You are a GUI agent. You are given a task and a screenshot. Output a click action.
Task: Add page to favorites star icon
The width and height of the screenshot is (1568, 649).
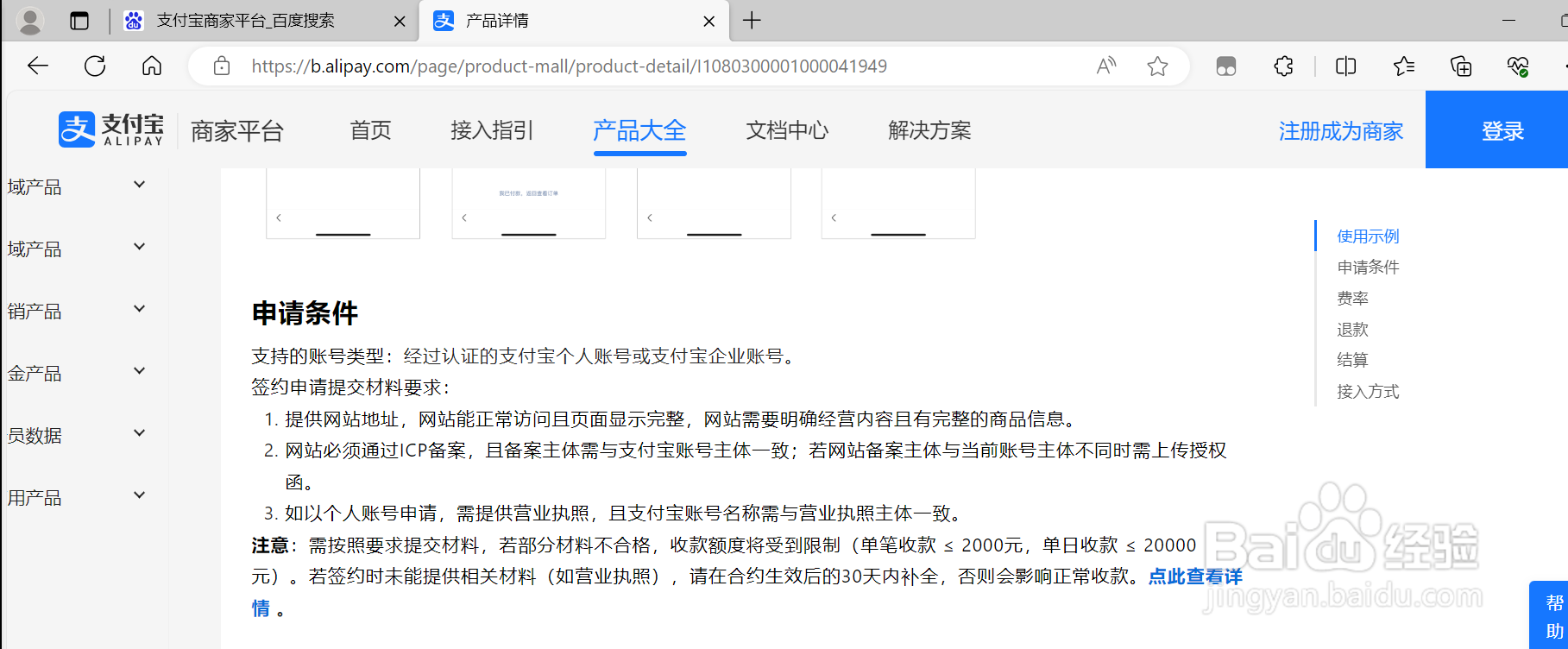click(x=1158, y=66)
